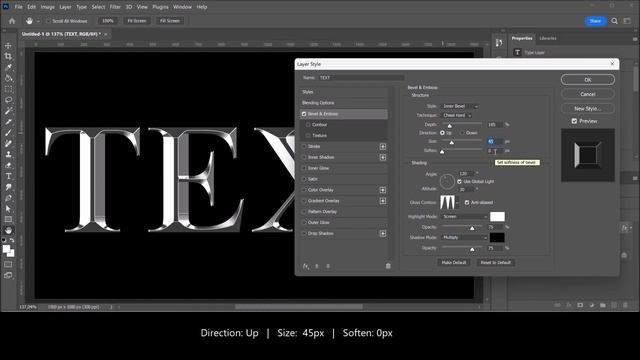Open the Style dropdown showing Inner Bevel

[x=460, y=106]
